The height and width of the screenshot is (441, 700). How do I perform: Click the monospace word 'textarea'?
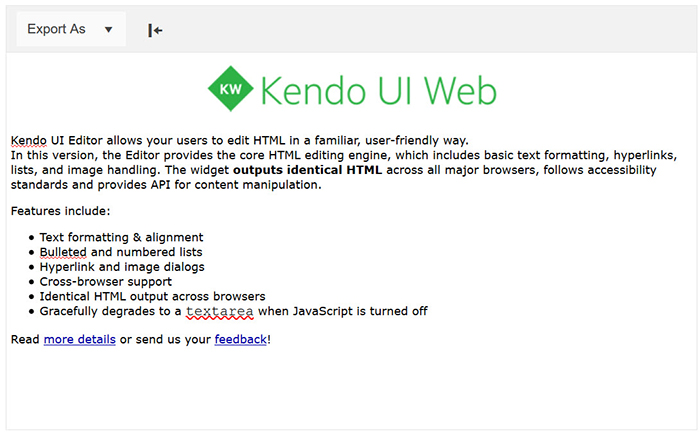[x=219, y=312]
